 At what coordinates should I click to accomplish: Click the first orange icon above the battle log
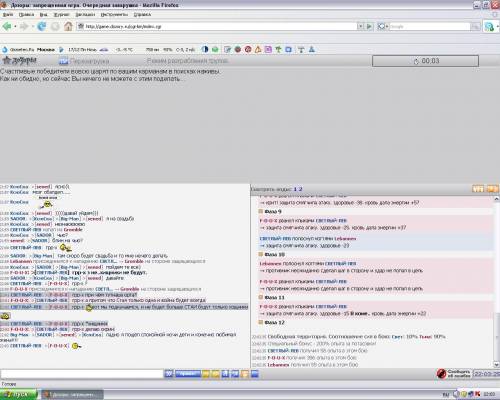tap(478, 189)
